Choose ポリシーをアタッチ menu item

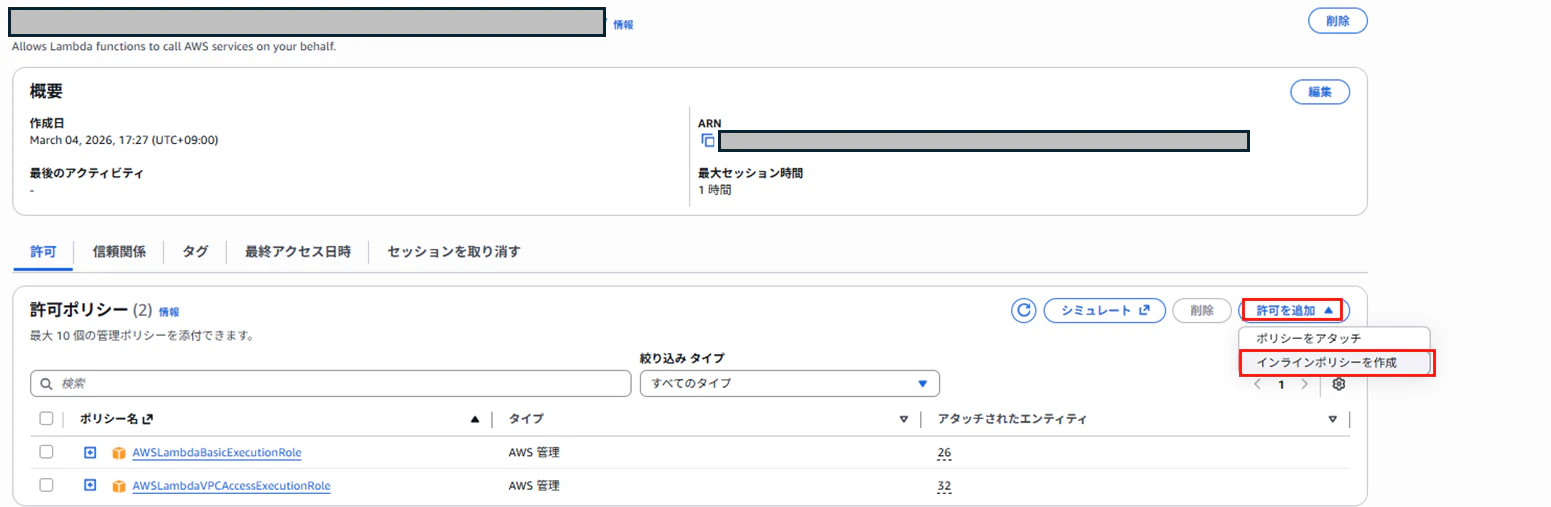pyautogui.click(x=1309, y=338)
